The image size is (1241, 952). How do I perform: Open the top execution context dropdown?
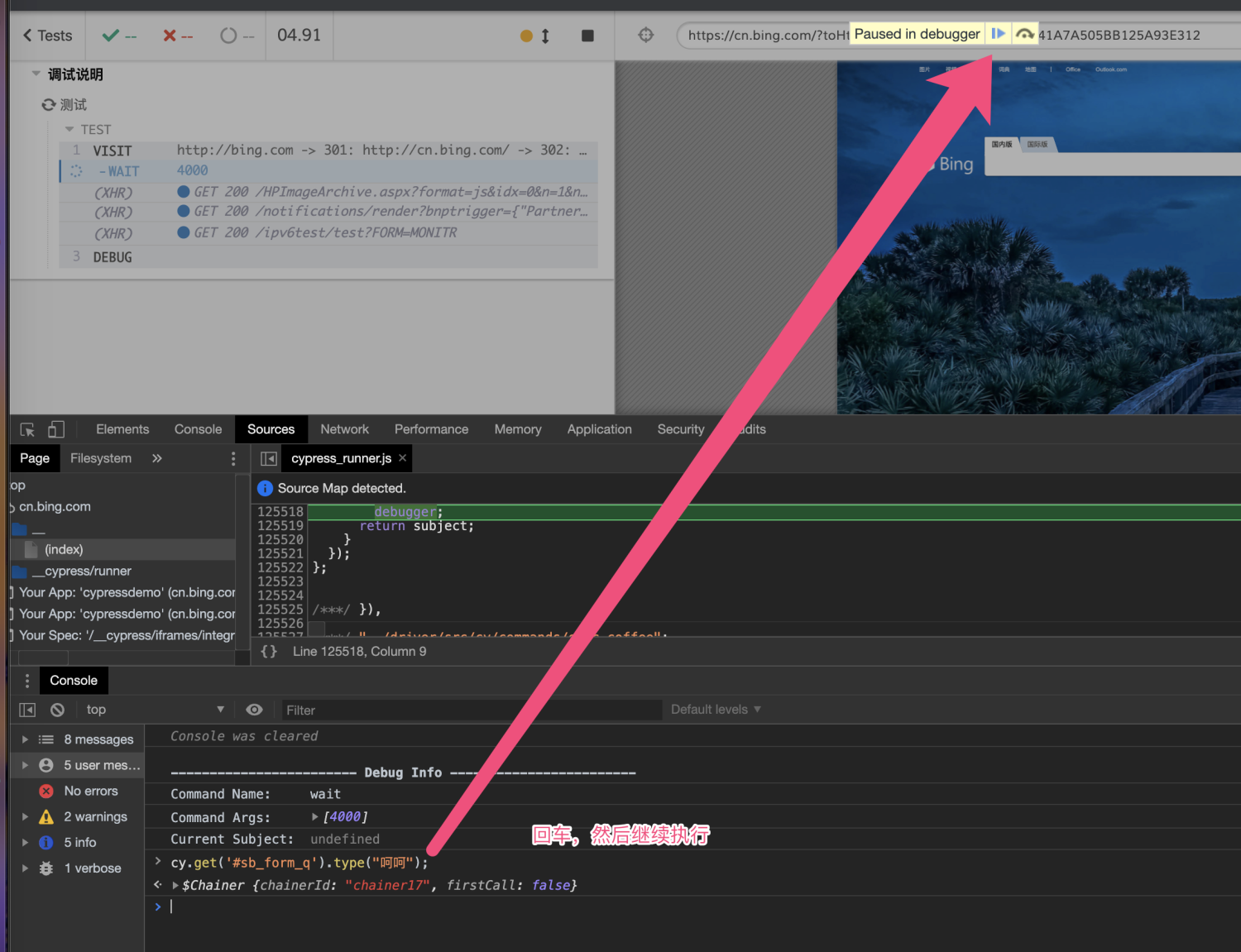(155, 710)
